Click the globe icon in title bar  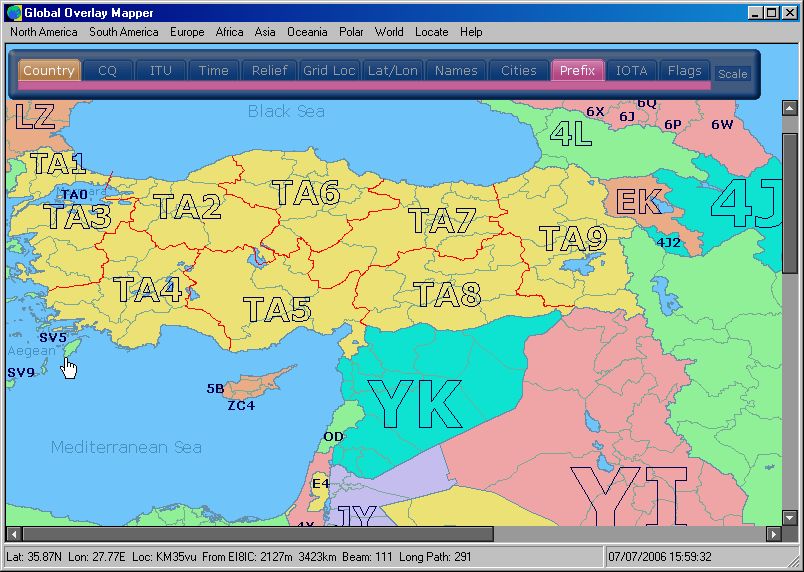coord(14,12)
